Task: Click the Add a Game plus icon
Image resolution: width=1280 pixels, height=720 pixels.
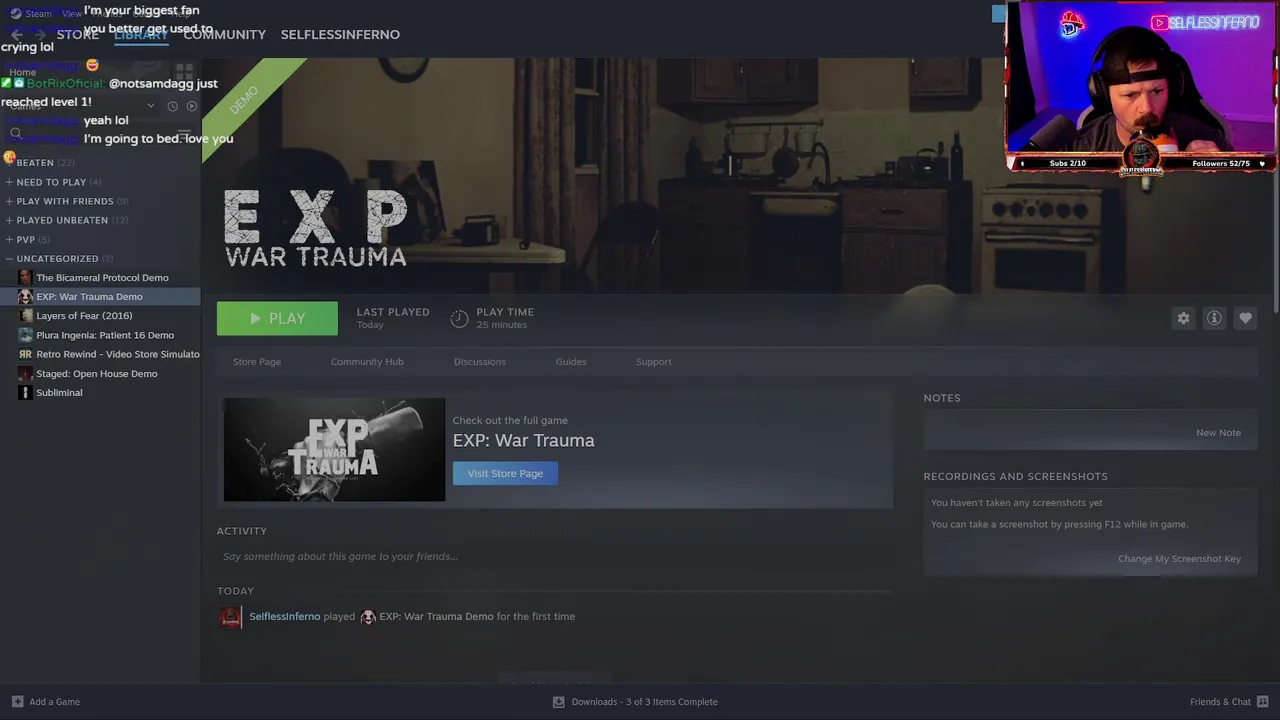Action: pos(17,702)
